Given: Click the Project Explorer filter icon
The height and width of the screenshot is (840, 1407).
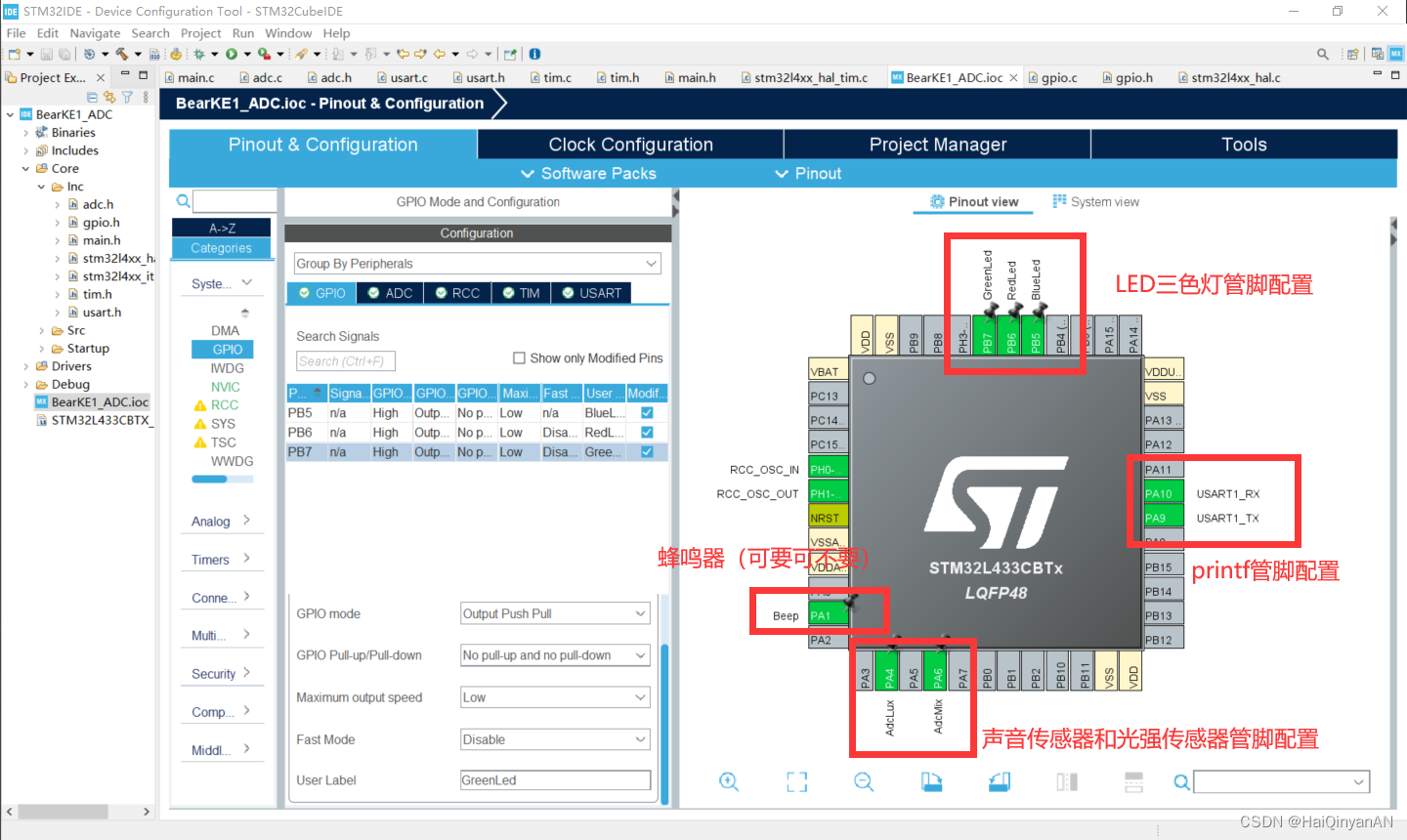Looking at the screenshot, I should (x=127, y=97).
